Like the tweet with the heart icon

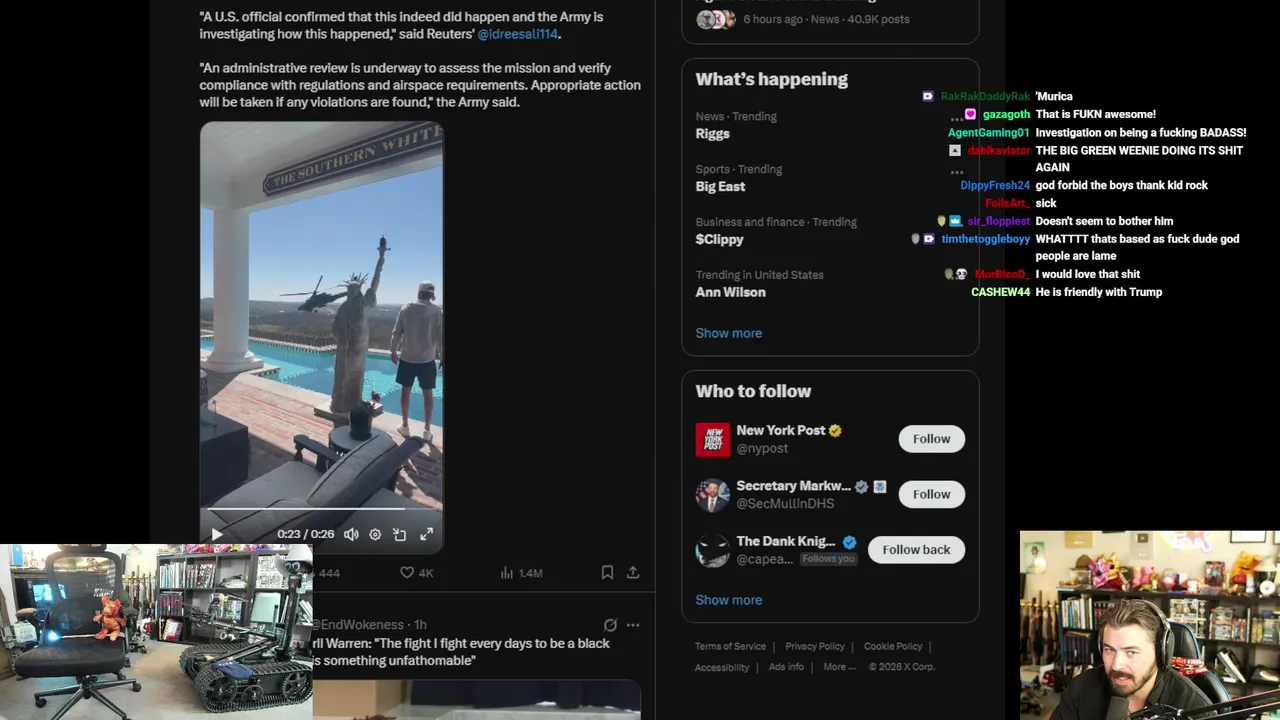click(407, 573)
